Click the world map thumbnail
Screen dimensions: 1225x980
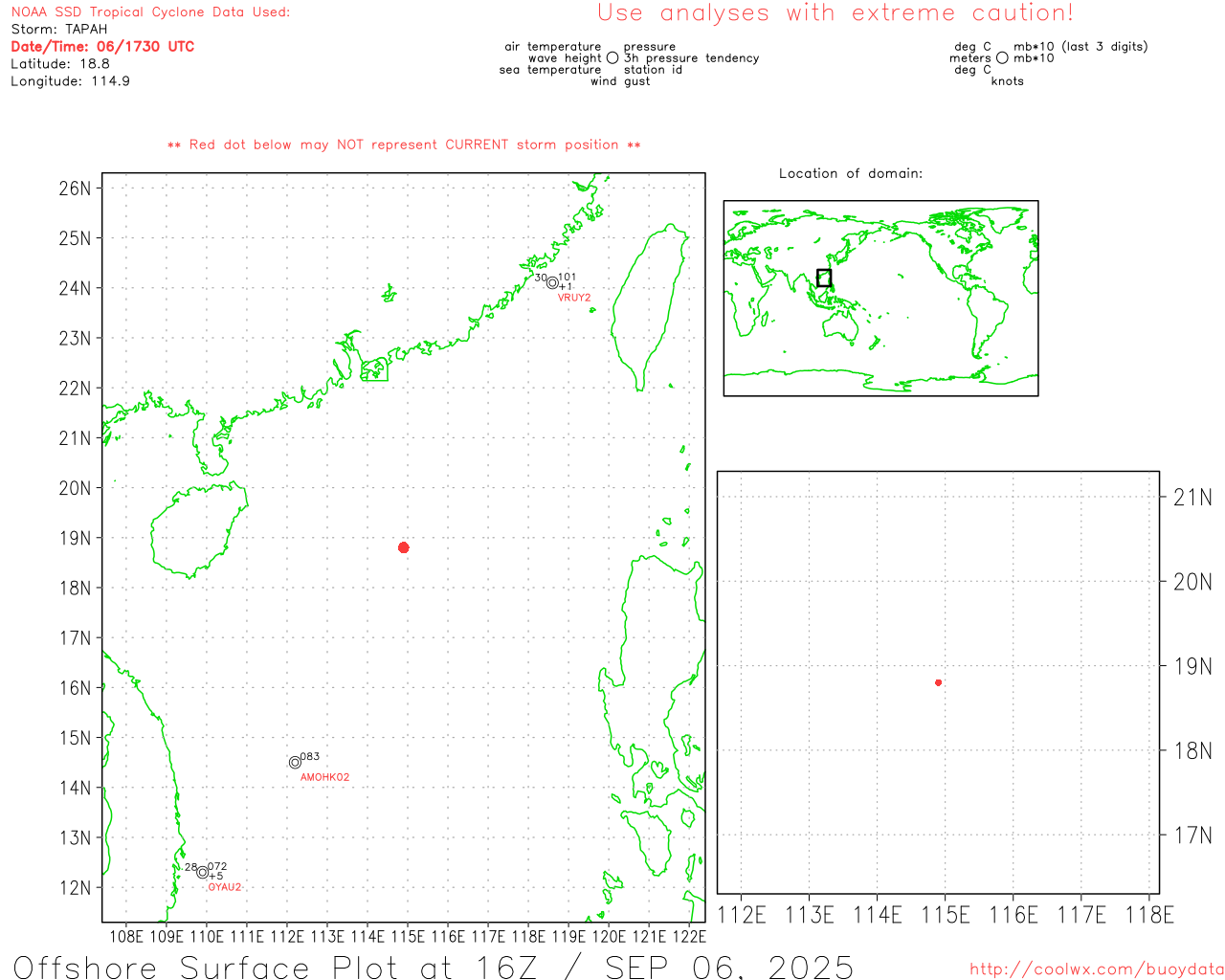point(880,299)
